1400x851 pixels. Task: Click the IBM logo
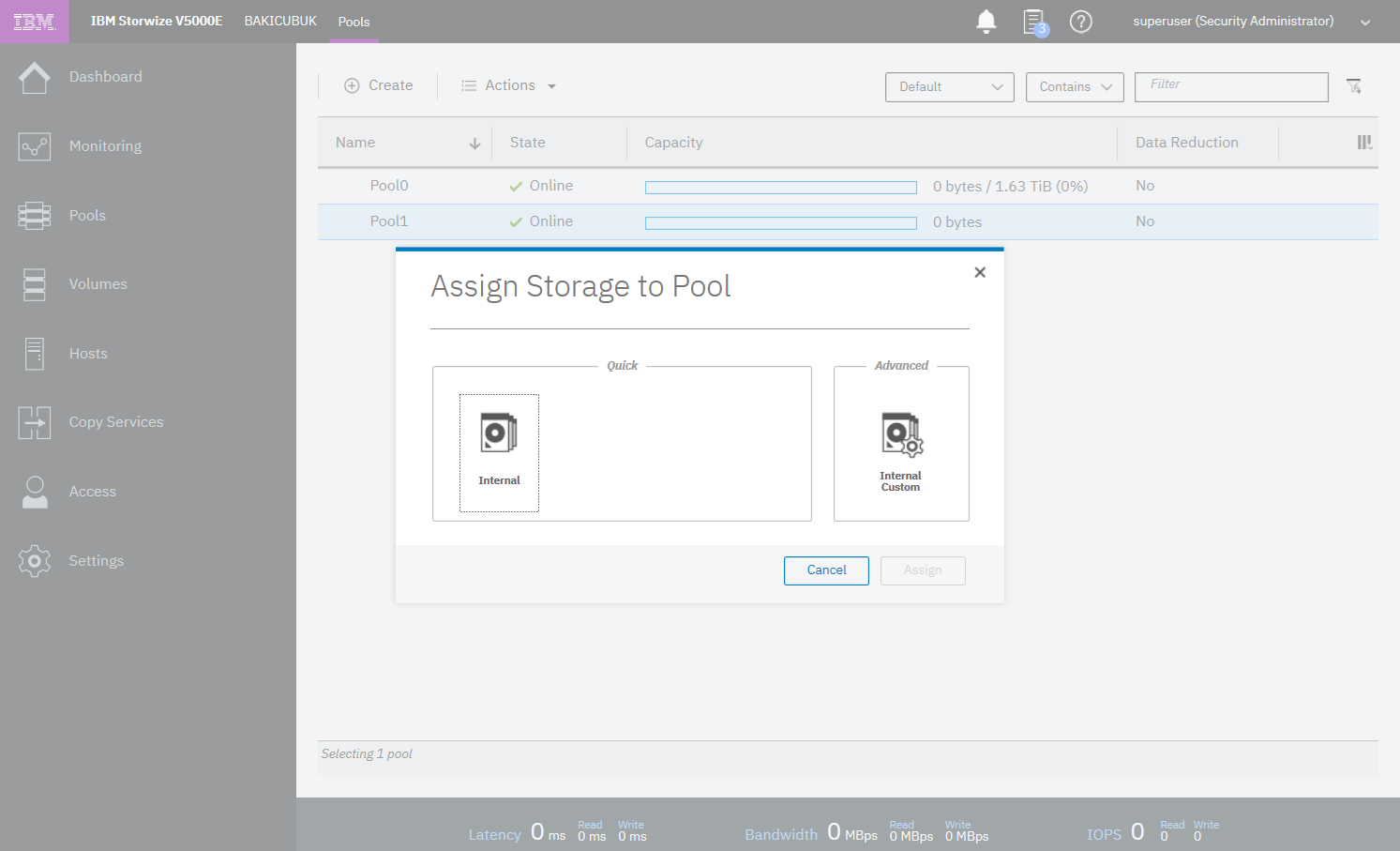pos(35,22)
